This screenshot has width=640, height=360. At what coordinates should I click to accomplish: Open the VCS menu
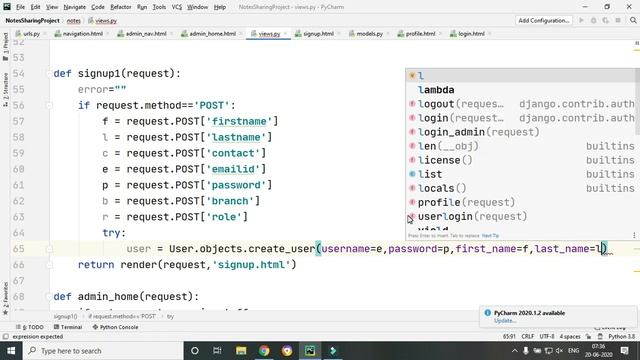(177, 7)
